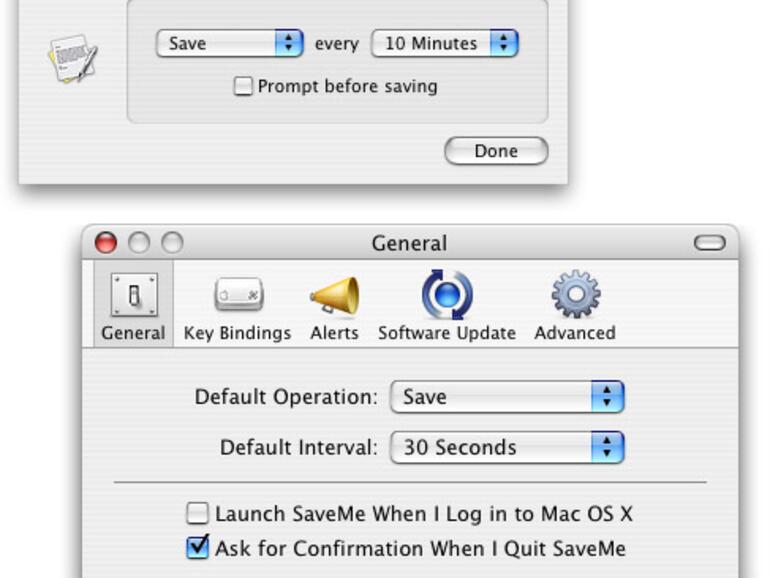
Task: Uncheck Ask for Confirmation When I Quit
Action: (197, 548)
